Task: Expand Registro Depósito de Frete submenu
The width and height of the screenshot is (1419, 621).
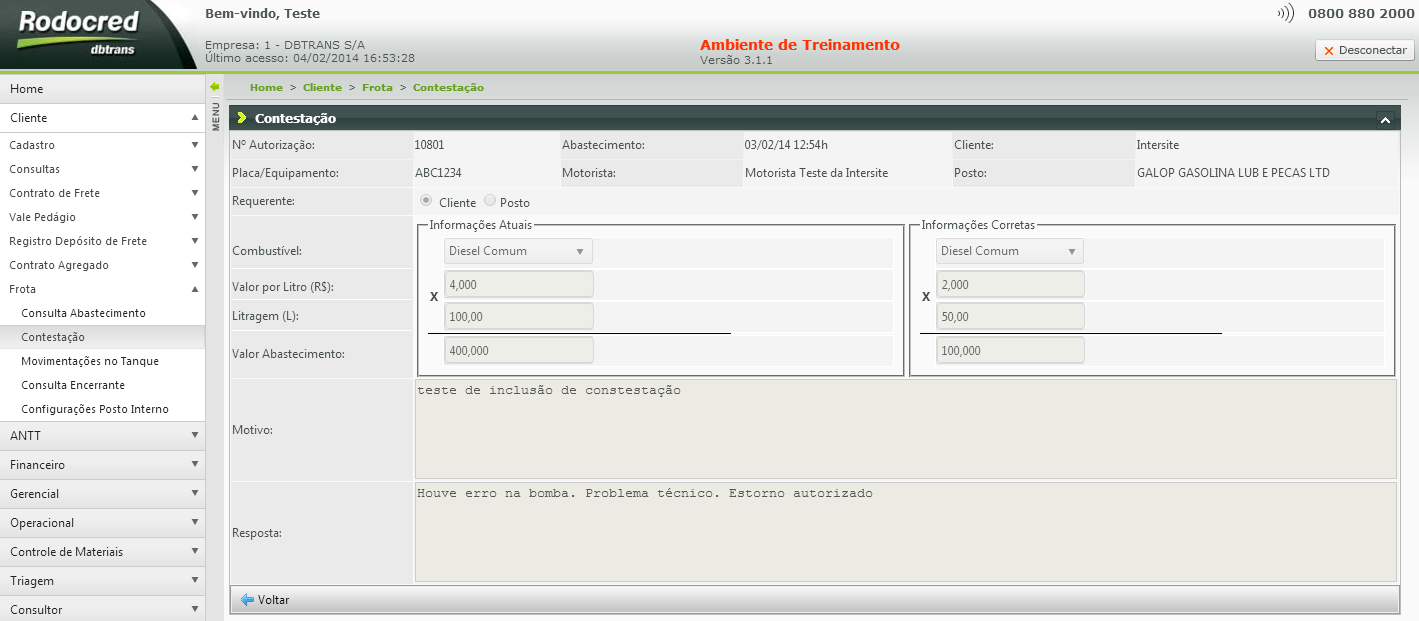Action: [x=102, y=241]
